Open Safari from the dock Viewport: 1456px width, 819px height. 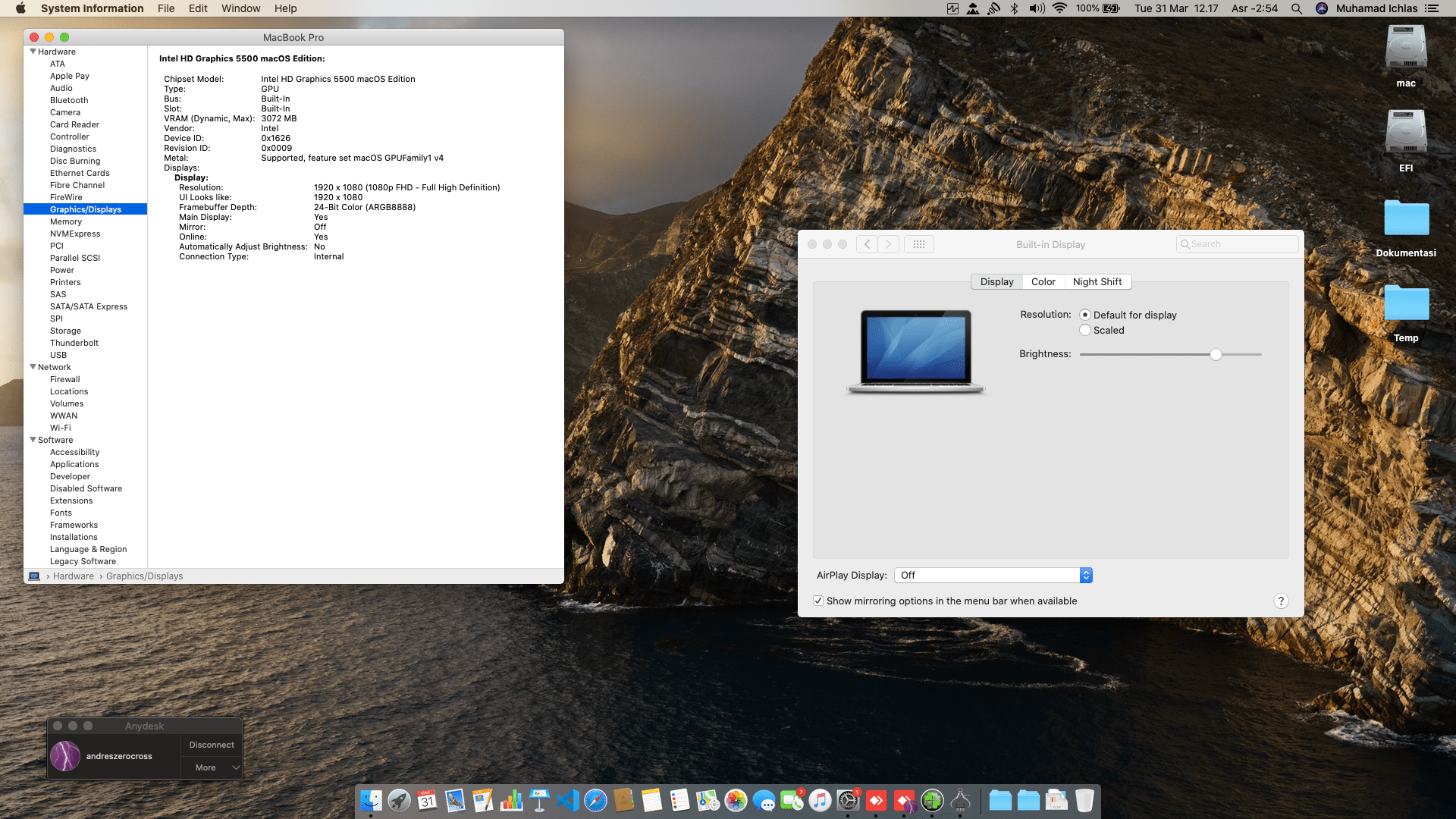[x=595, y=801]
